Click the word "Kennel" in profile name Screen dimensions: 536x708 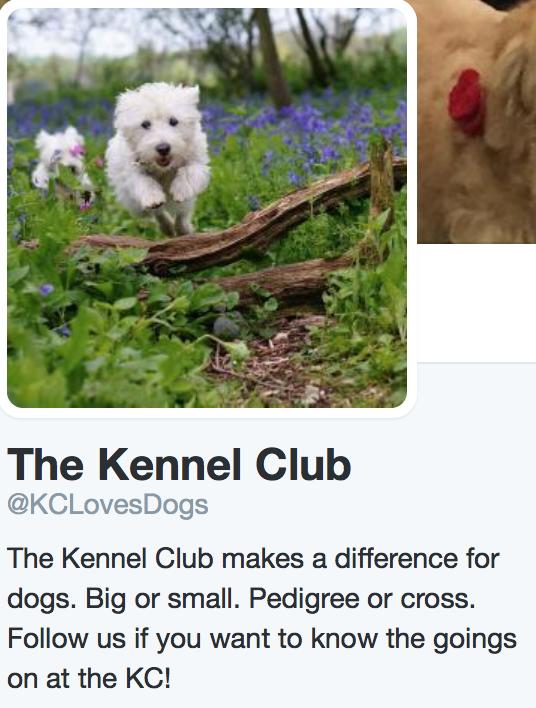(170, 465)
